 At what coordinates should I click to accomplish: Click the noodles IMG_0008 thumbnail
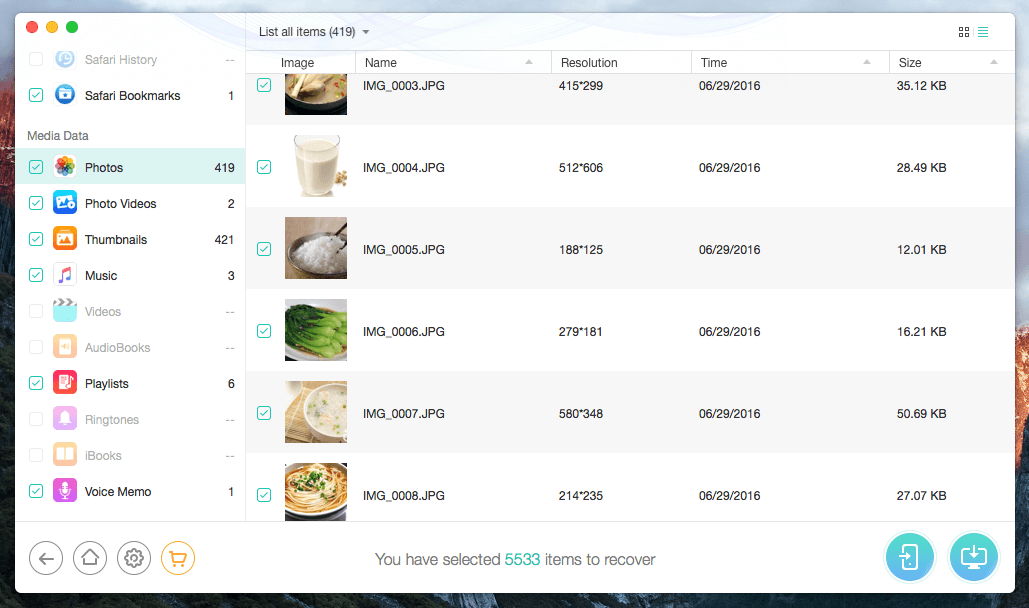tap(316, 492)
